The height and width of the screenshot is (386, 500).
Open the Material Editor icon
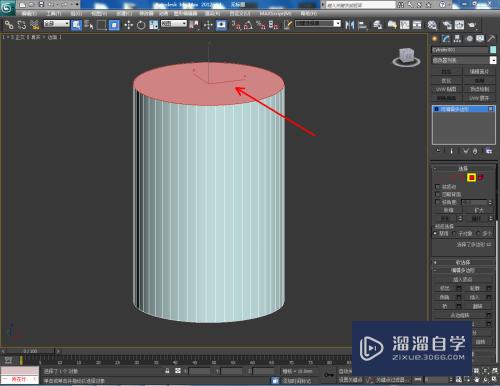432,25
